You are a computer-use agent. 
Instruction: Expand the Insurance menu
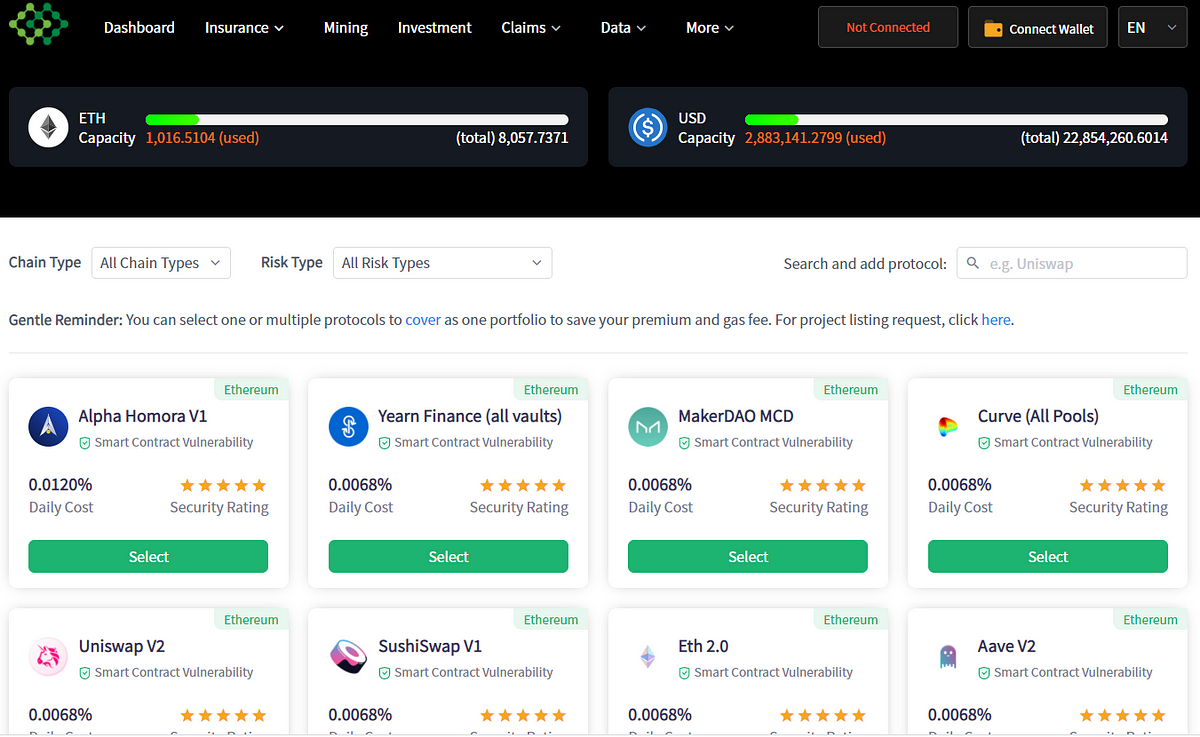coord(244,28)
